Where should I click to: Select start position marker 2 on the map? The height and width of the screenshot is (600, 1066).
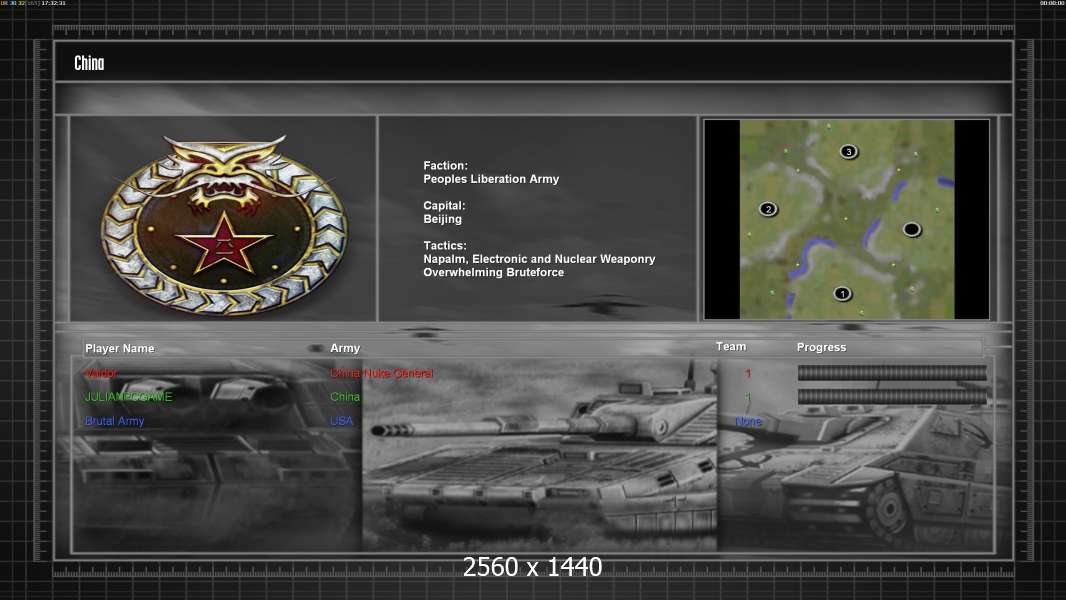coord(768,209)
